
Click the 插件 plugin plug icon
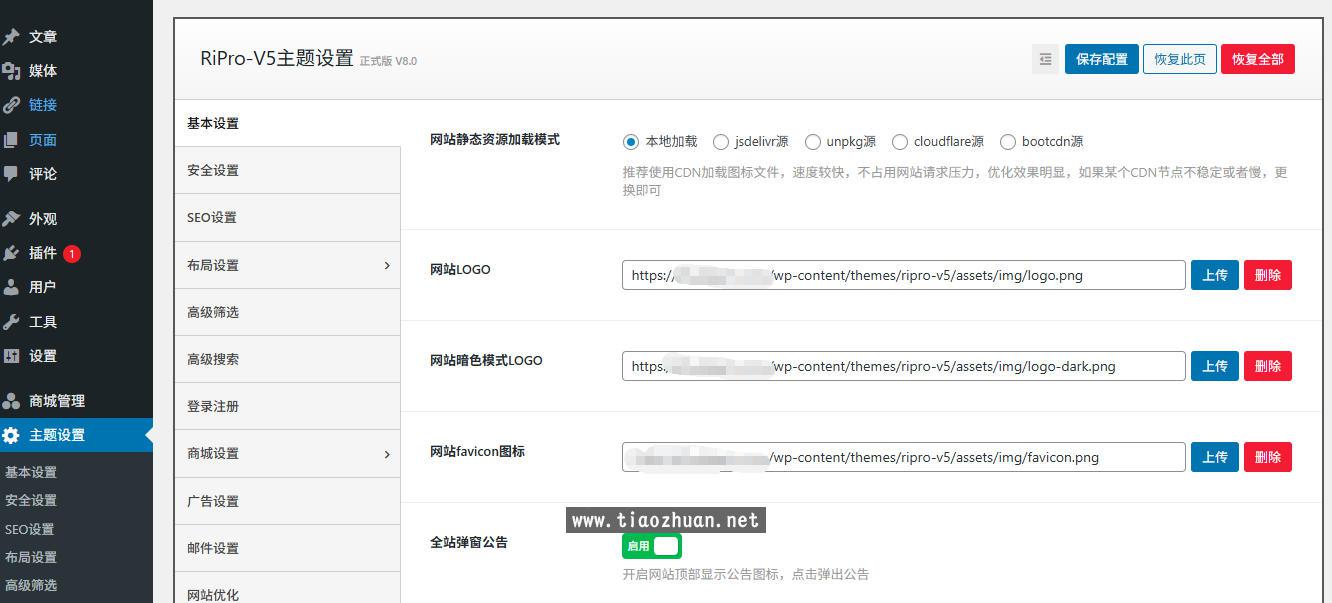(12, 253)
